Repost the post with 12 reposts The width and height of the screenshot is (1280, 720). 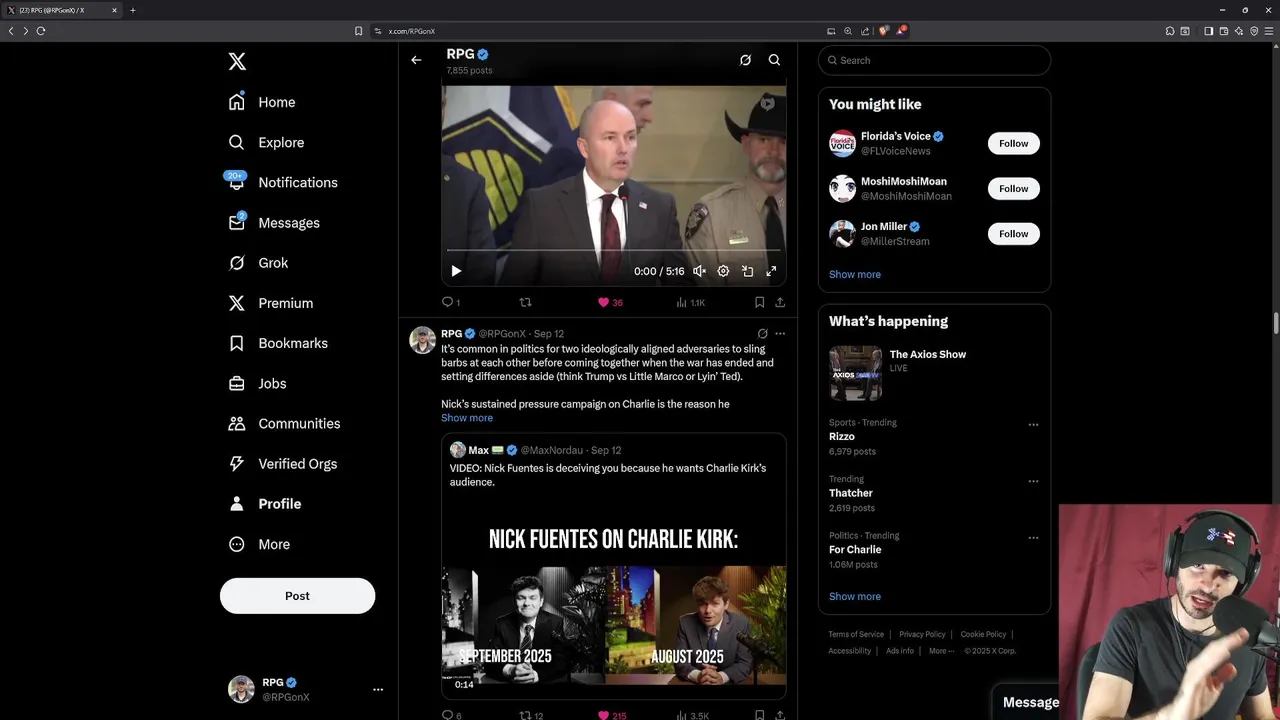531,716
